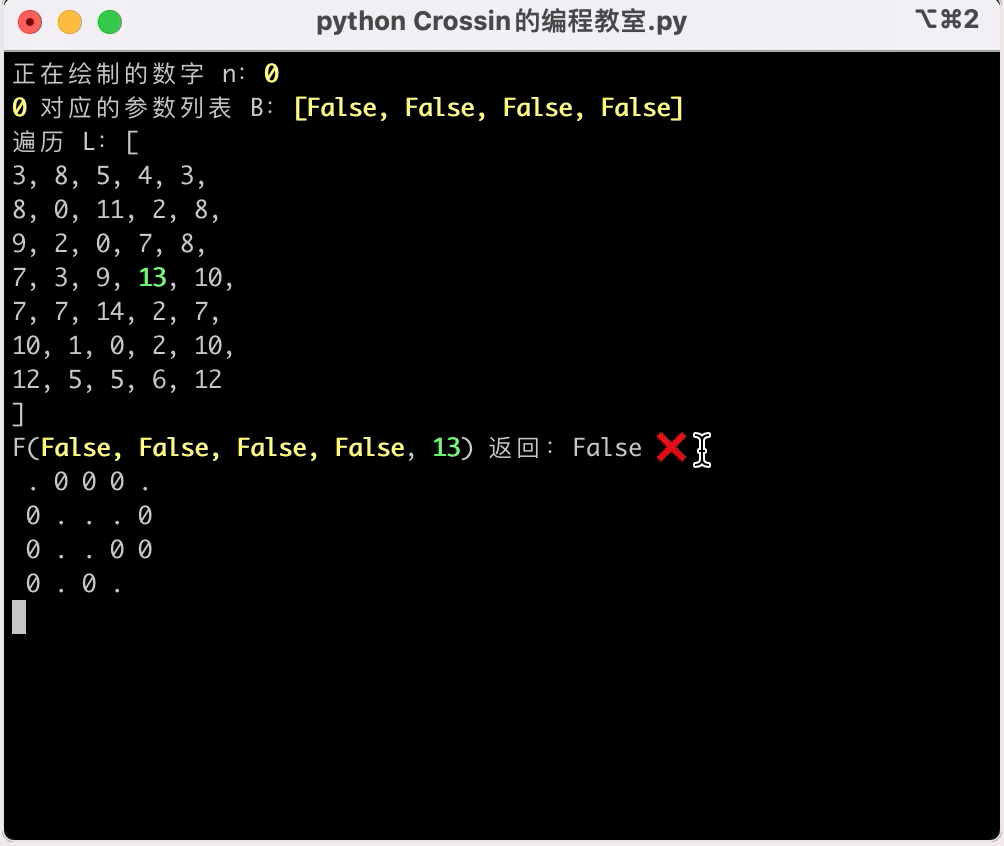This screenshot has height=846, width=1004.
Task: Close the terminal window with the red button
Action: pos(30,22)
